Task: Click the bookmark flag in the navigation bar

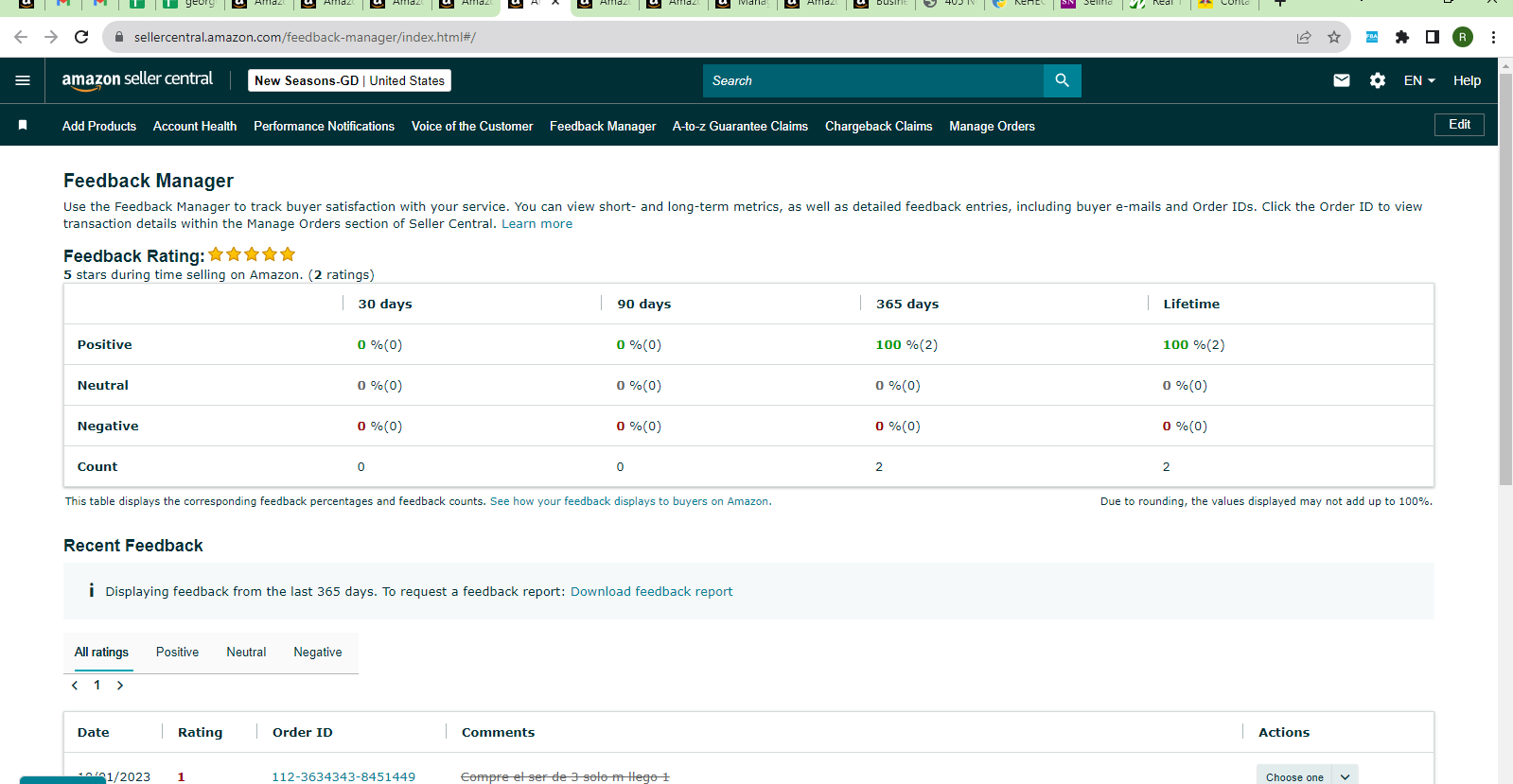Action: point(23,125)
